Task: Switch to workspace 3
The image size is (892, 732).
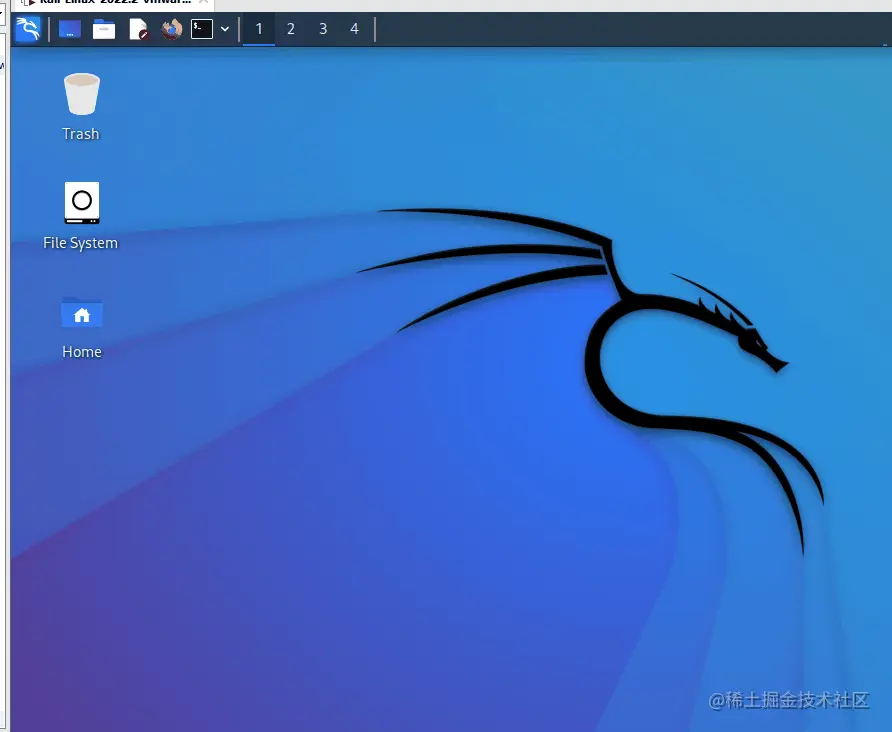Action: [323, 29]
